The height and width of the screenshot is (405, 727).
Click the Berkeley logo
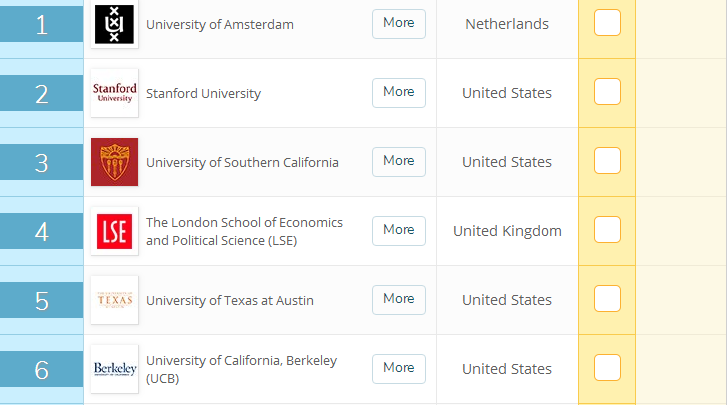point(114,369)
